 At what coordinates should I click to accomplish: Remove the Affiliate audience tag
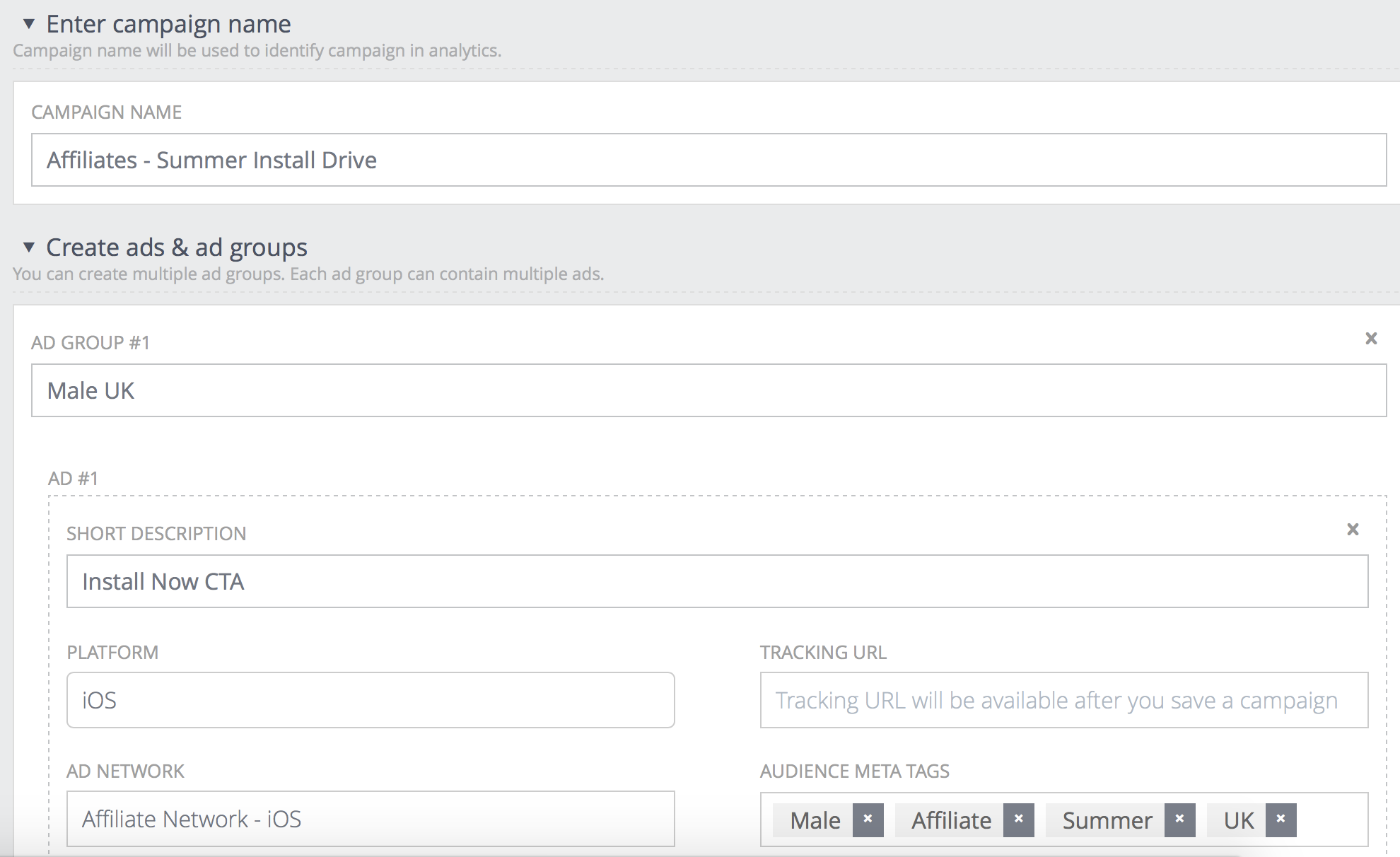pos(1018,820)
